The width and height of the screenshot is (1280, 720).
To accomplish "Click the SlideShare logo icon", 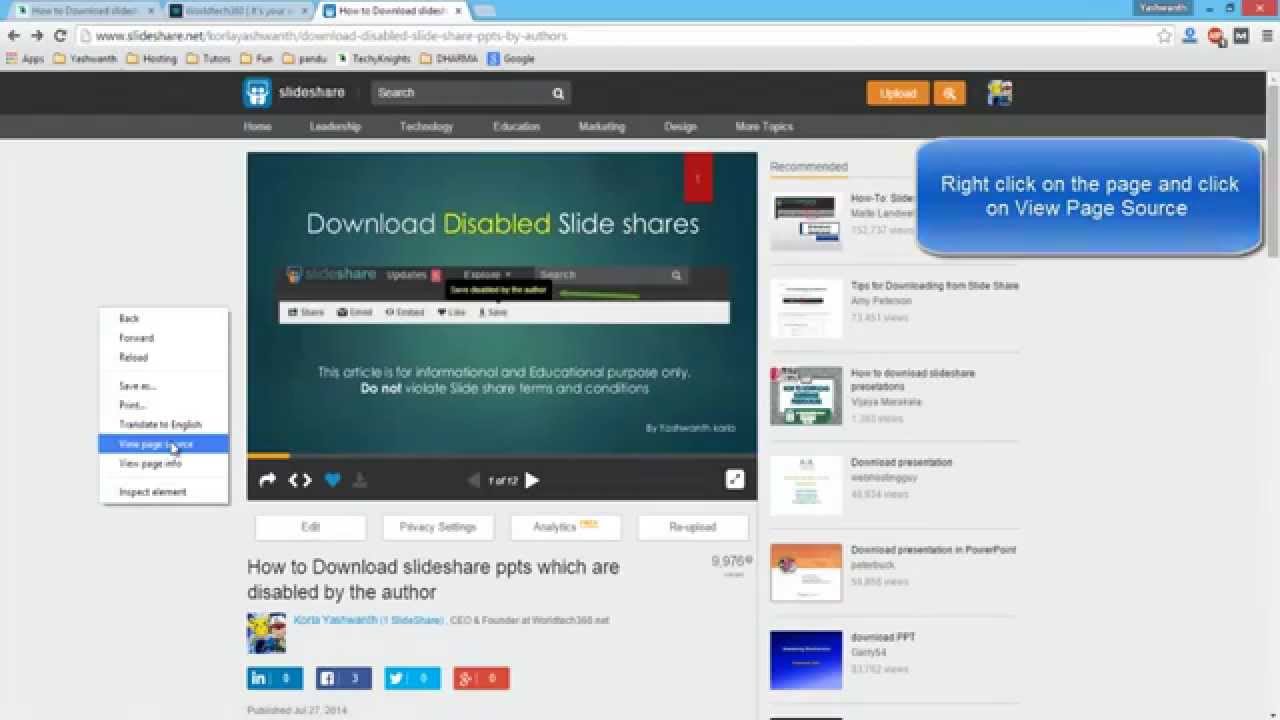I will [x=257, y=93].
